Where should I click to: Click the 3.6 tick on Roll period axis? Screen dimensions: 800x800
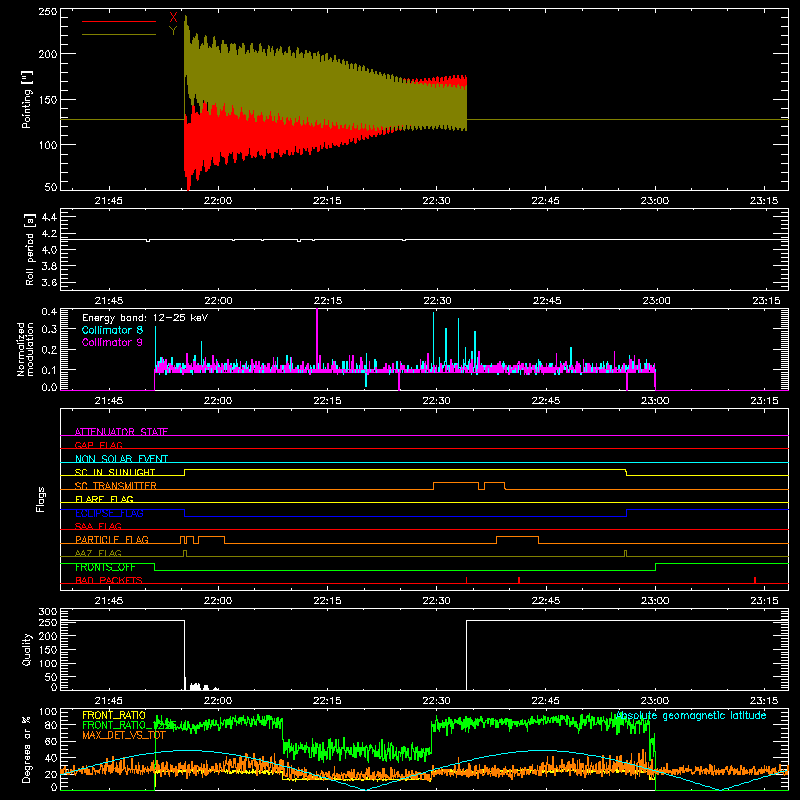[49, 282]
